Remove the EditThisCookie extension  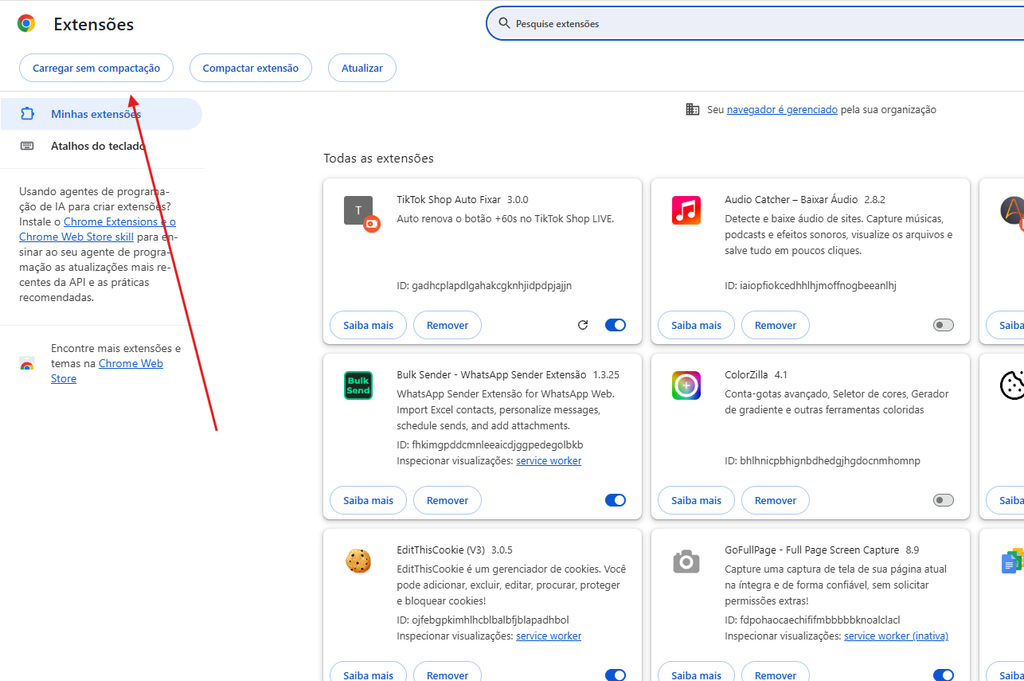[x=447, y=672]
